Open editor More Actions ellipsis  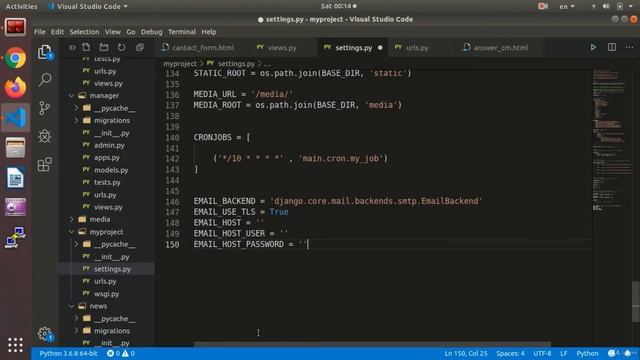(x=629, y=47)
